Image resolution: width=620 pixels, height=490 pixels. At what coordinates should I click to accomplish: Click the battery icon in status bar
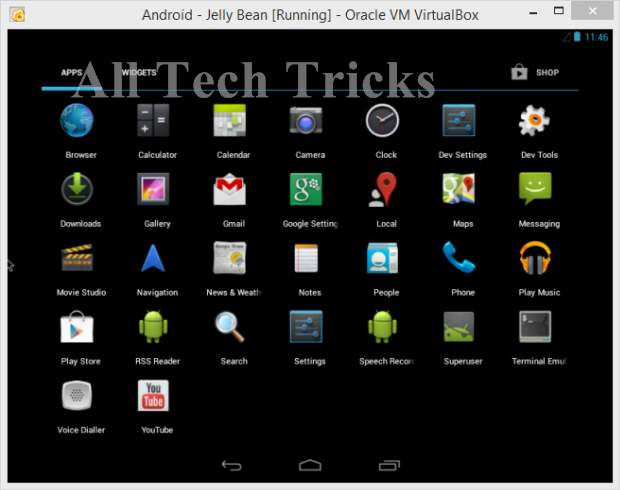pos(577,37)
